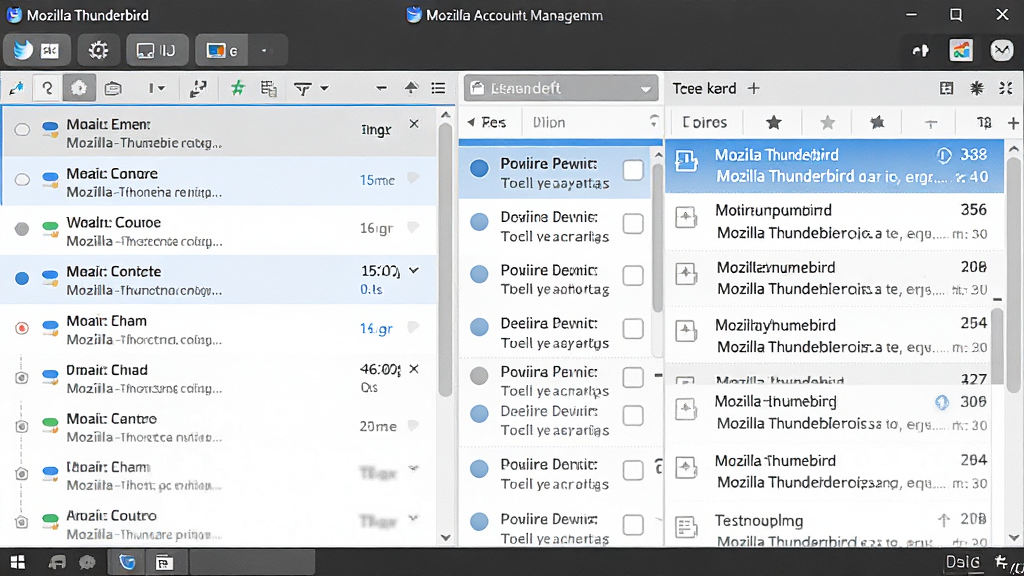Select the dark star filter tab
Screen dimensions: 1024x576
(x=774, y=122)
